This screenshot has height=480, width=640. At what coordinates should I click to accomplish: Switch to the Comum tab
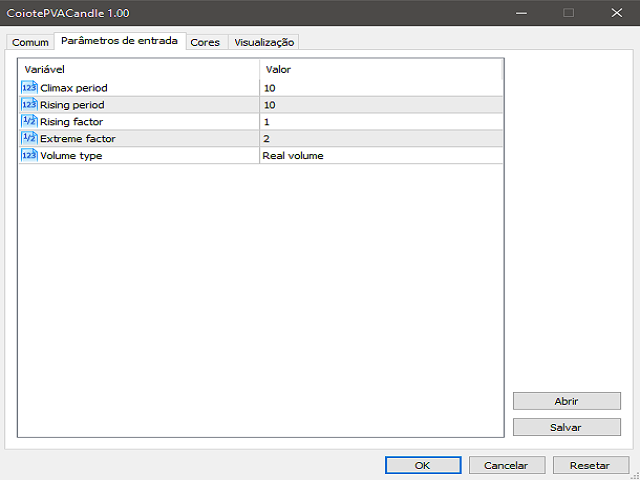tap(30, 42)
